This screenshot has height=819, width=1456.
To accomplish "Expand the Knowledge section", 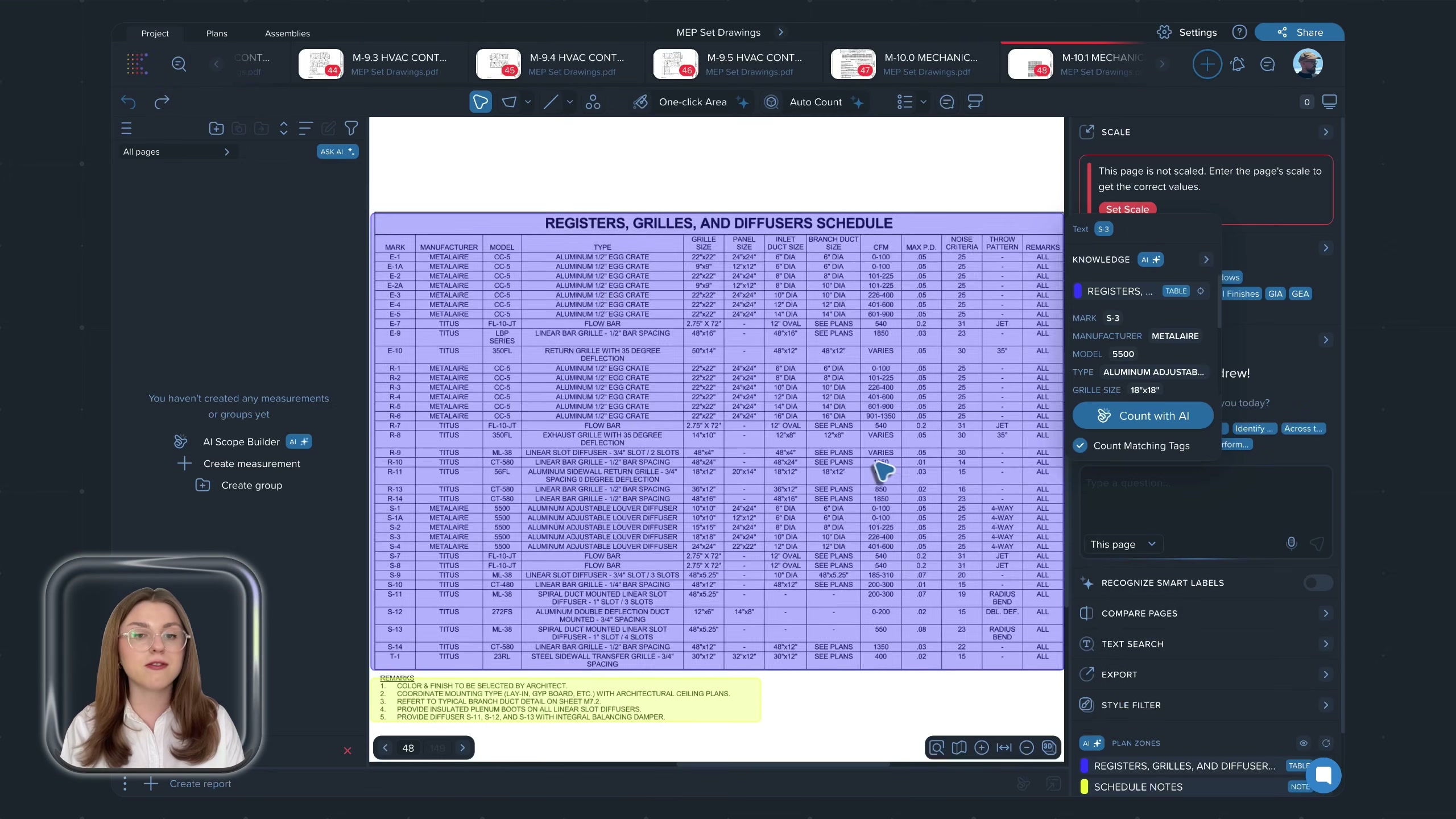I will (1206, 260).
